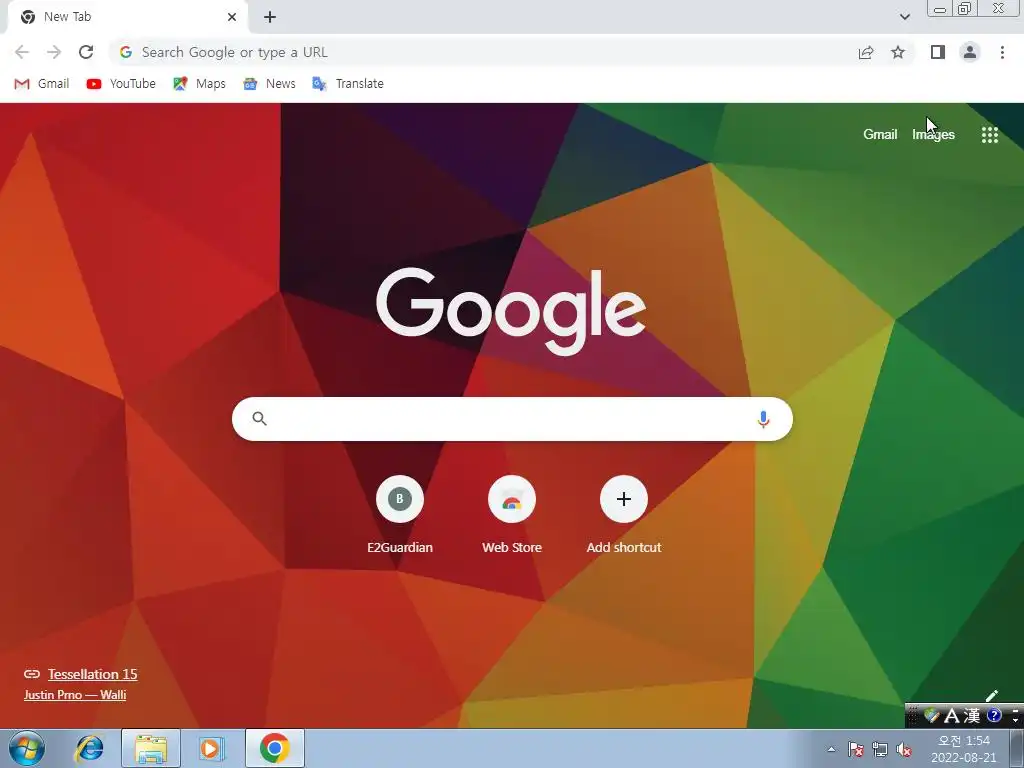Bookmark this tab with the star icon
Image resolution: width=1024 pixels, height=768 pixels.
pyautogui.click(x=898, y=52)
